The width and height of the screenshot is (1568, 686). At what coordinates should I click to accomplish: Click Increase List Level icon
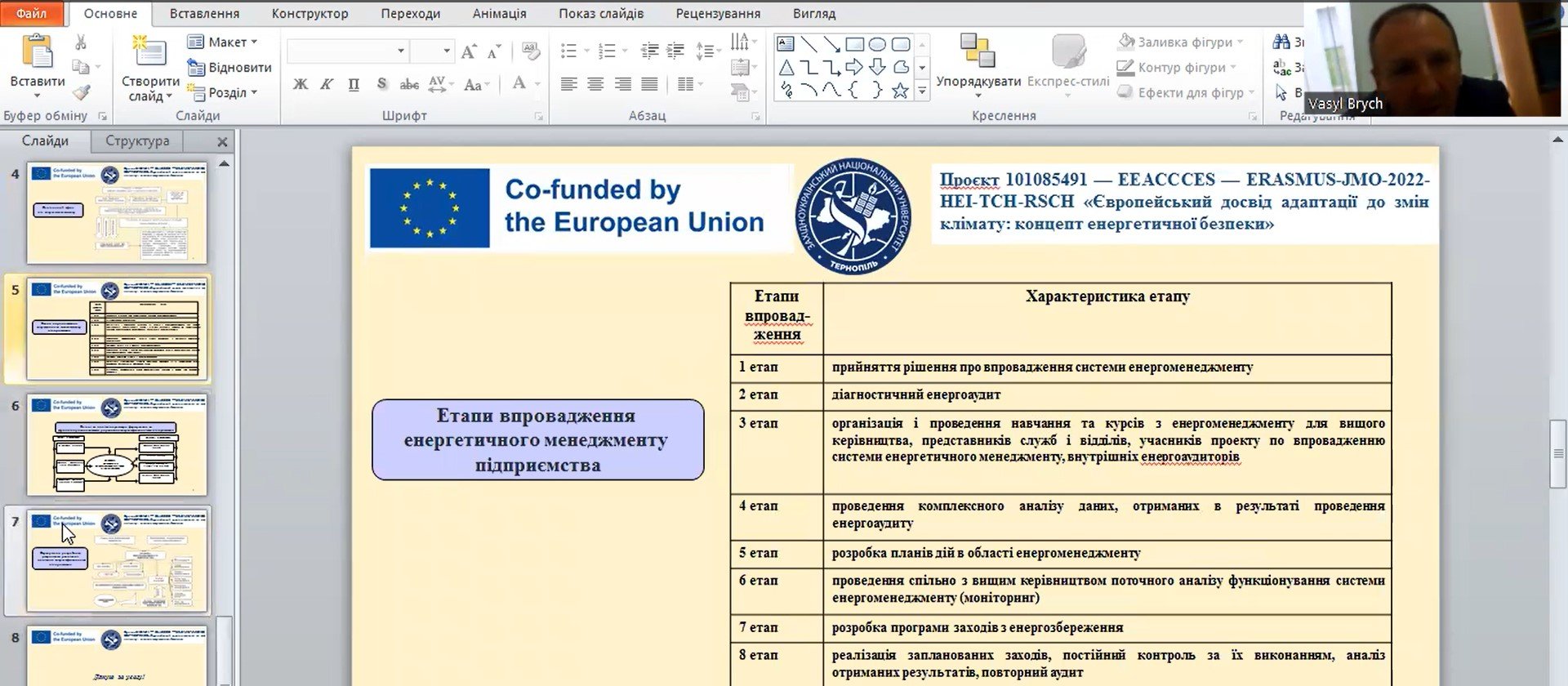tap(675, 51)
